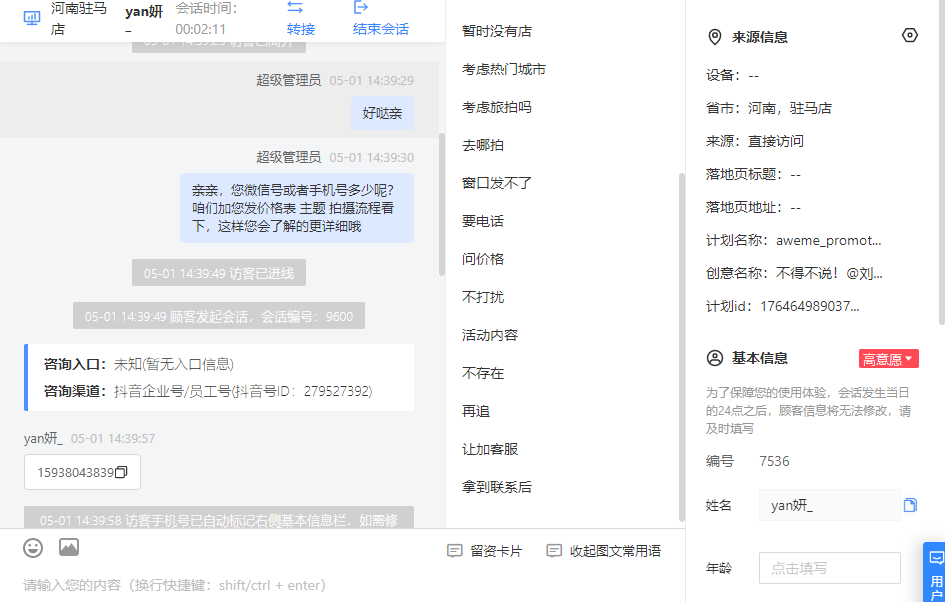This screenshot has height=602, width=945.
Task: Click the person icon beside 基本信息
Action: (x=714, y=358)
